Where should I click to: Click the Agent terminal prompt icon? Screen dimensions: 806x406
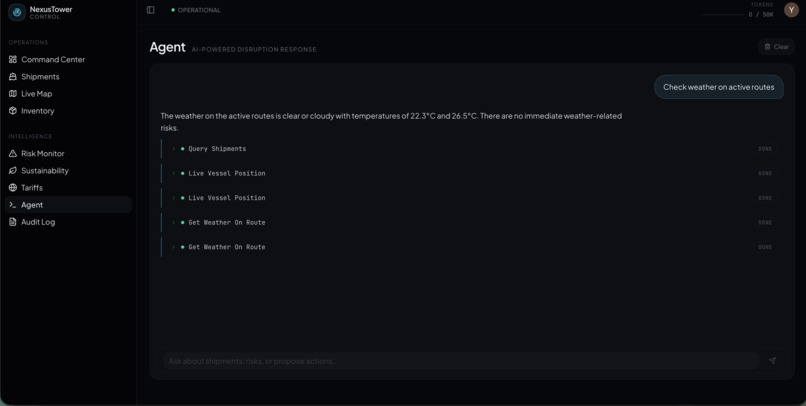point(13,205)
